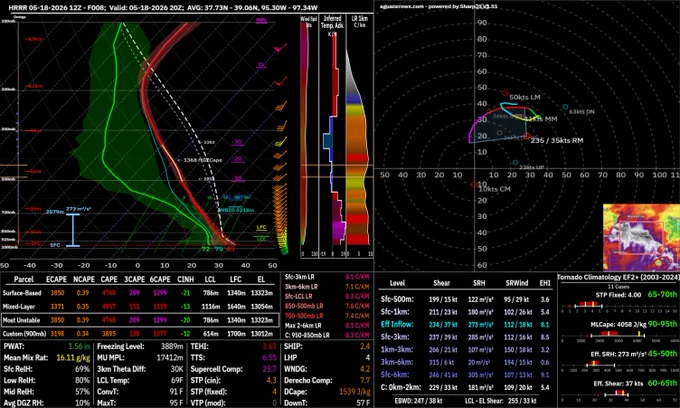The width and height of the screenshot is (680, 408).
Task: Click the 2579m effective inflow label
Action: pyautogui.click(x=55, y=212)
